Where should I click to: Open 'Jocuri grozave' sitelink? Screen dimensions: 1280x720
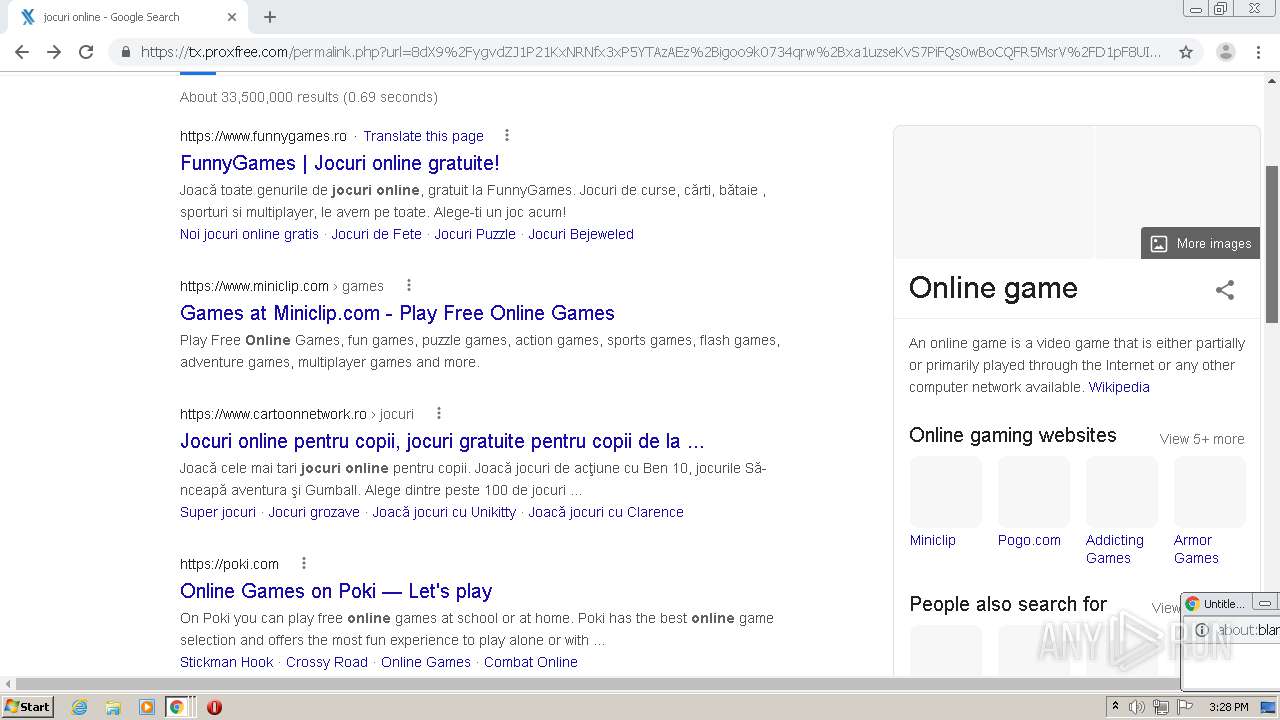(314, 512)
